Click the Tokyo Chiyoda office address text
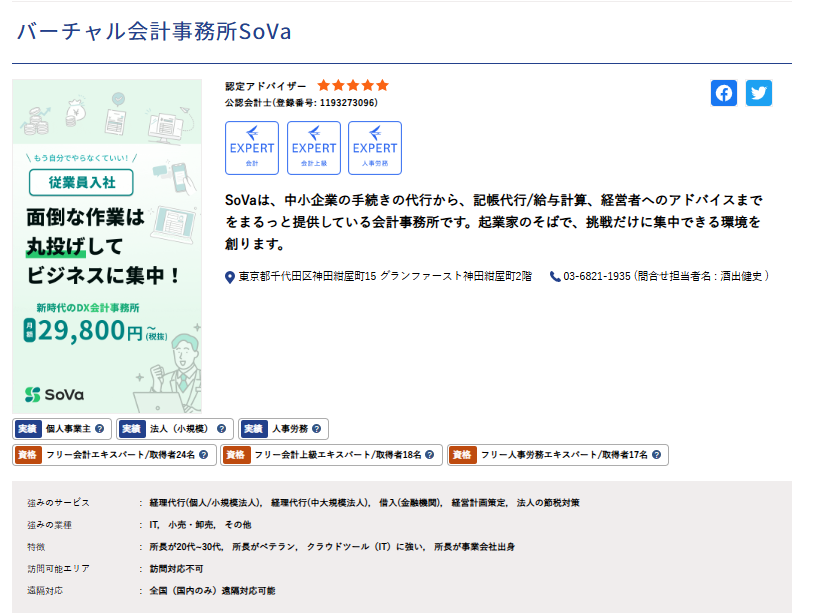Screen dimensions: 818x616 point(385,276)
